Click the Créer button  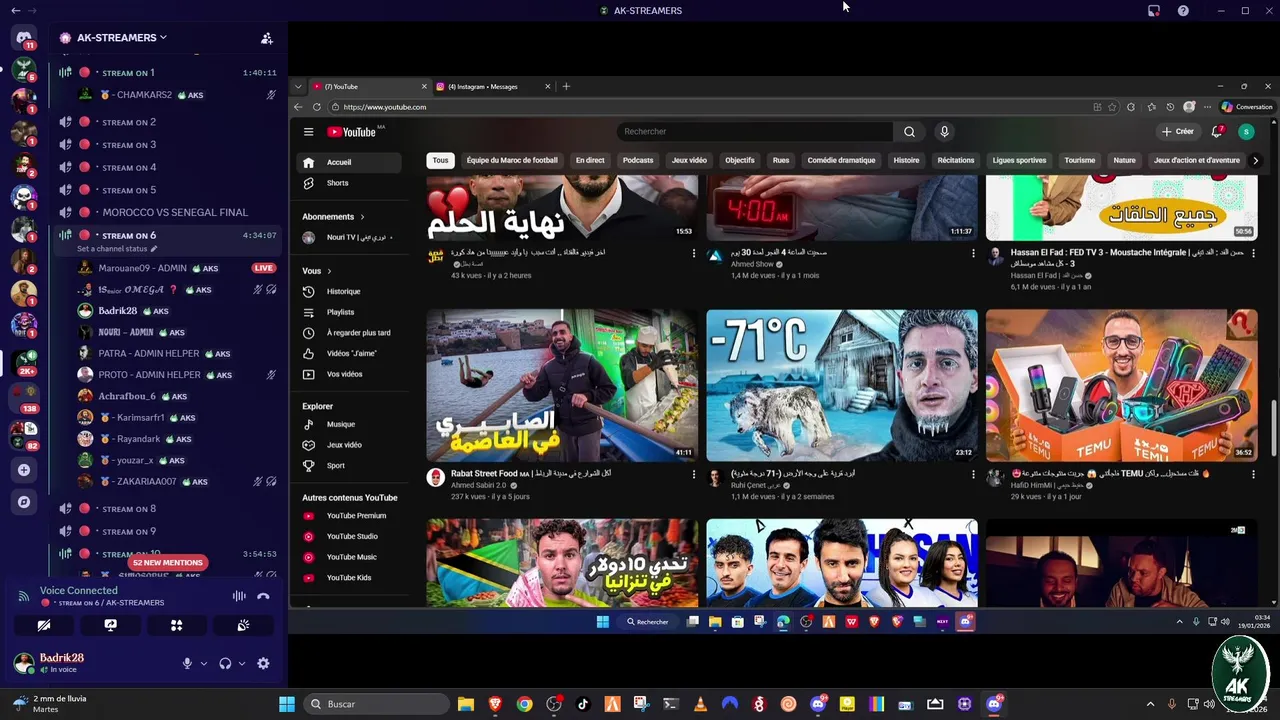[x=1178, y=132]
